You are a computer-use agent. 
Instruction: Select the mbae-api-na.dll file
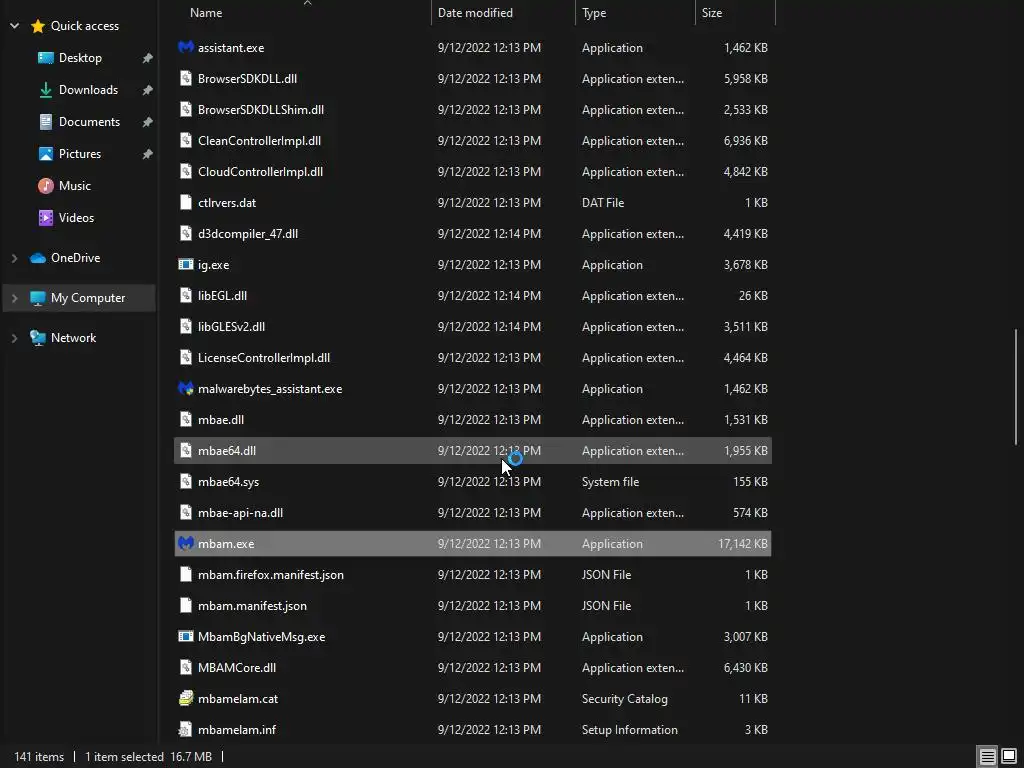click(473, 513)
